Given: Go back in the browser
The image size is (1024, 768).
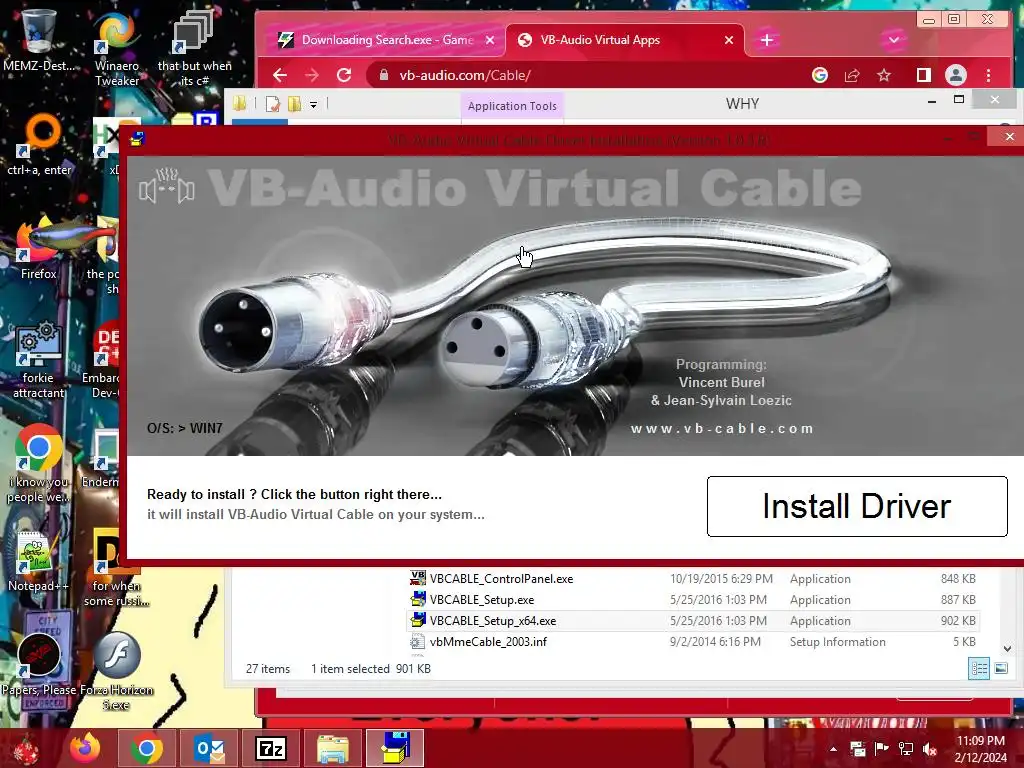Looking at the screenshot, I should point(280,75).
